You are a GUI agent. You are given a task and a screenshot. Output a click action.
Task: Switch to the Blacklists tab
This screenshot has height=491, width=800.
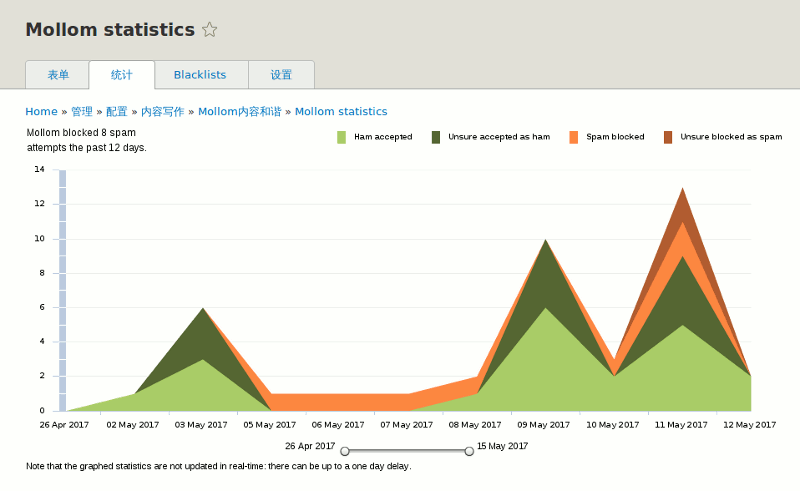point(201,75)
